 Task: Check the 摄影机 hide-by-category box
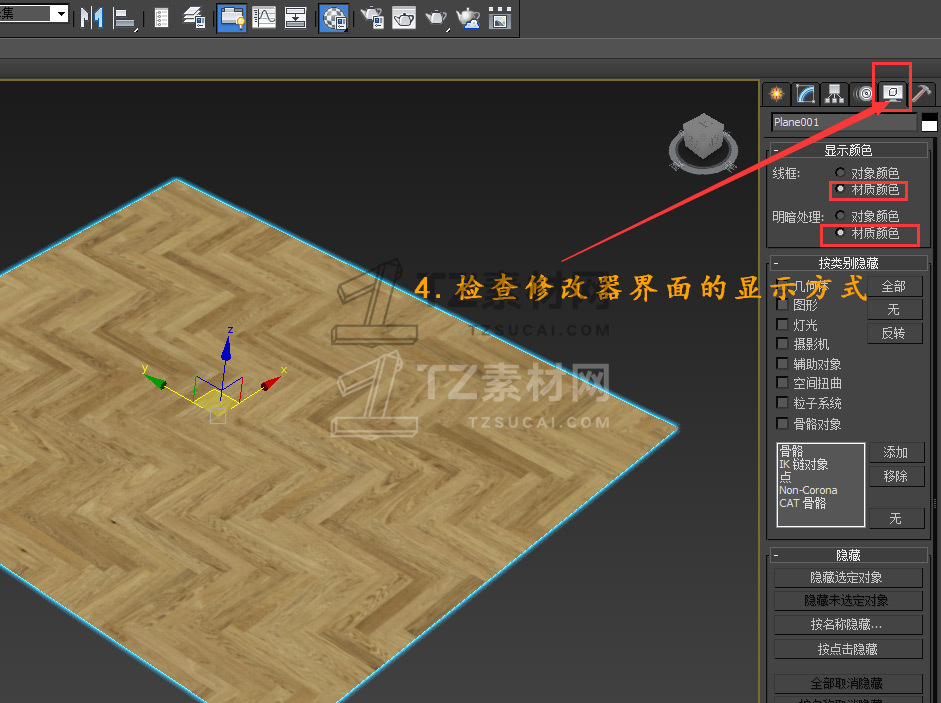[x=783, y=344]
